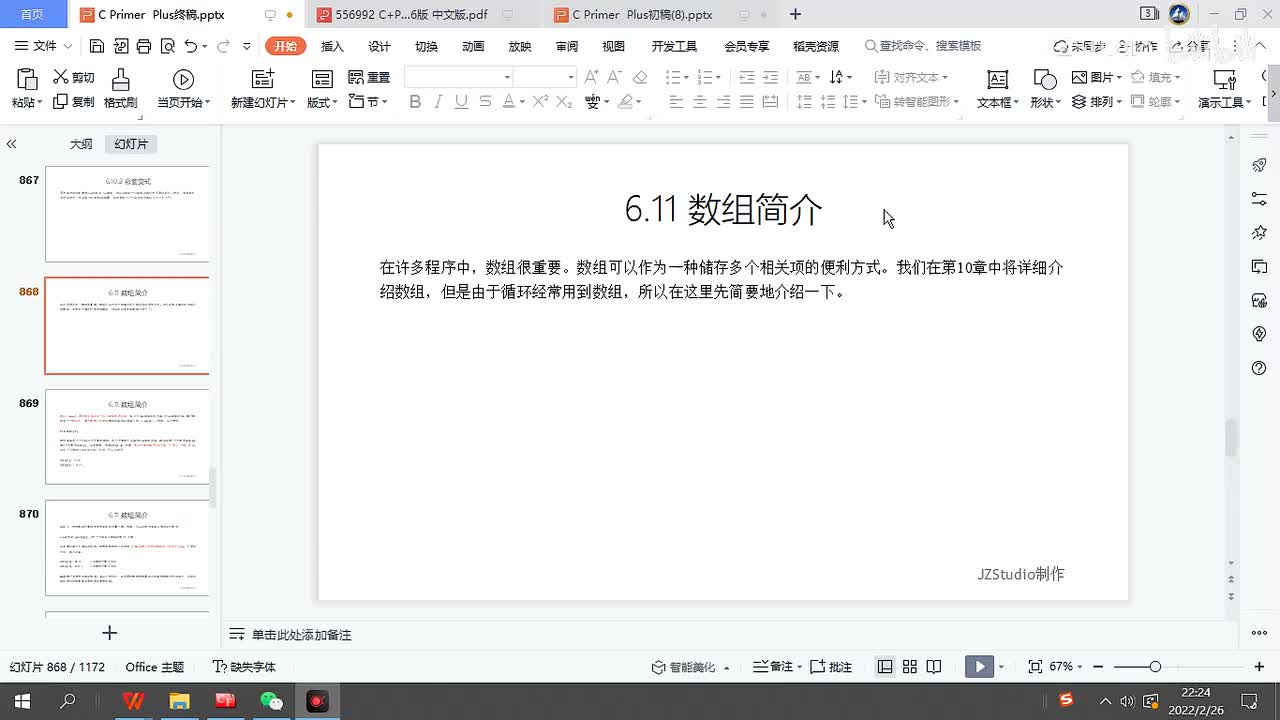Click the 新建幻灯片 new slide icon
The height and width of the screenshot is (720, 1280).
pyautogui.click(x=263, y=79)
